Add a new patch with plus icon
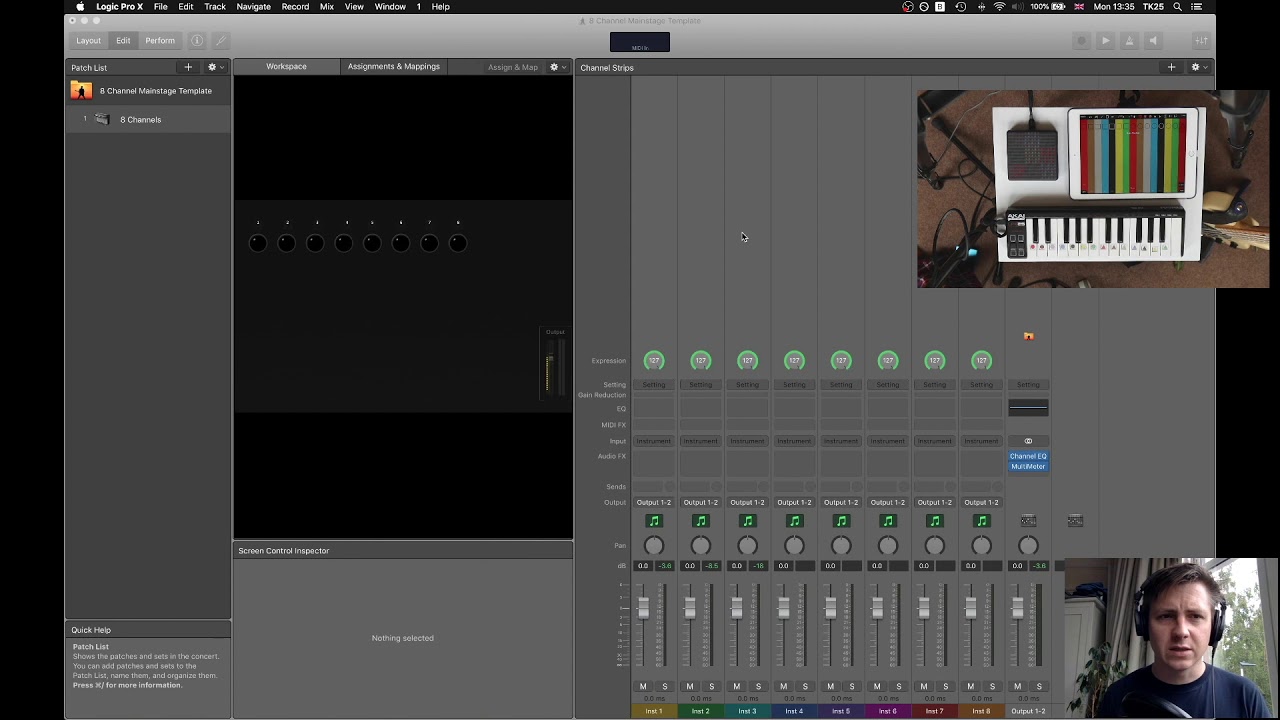This screenshot has width=1280, height=720. pyautogui.click(x=188, y=67)
